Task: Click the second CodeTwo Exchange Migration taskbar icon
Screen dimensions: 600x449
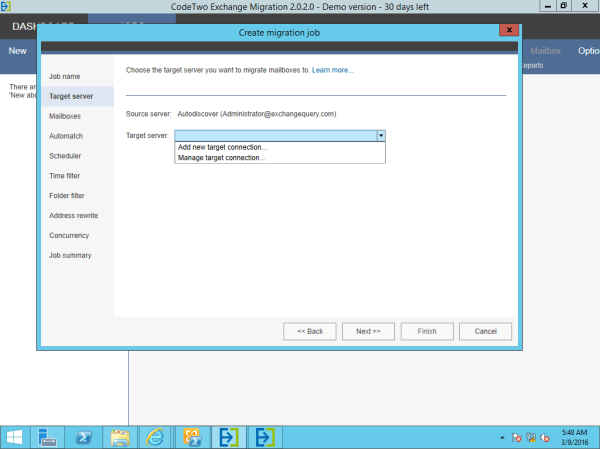Action: (x=264, y=437)
